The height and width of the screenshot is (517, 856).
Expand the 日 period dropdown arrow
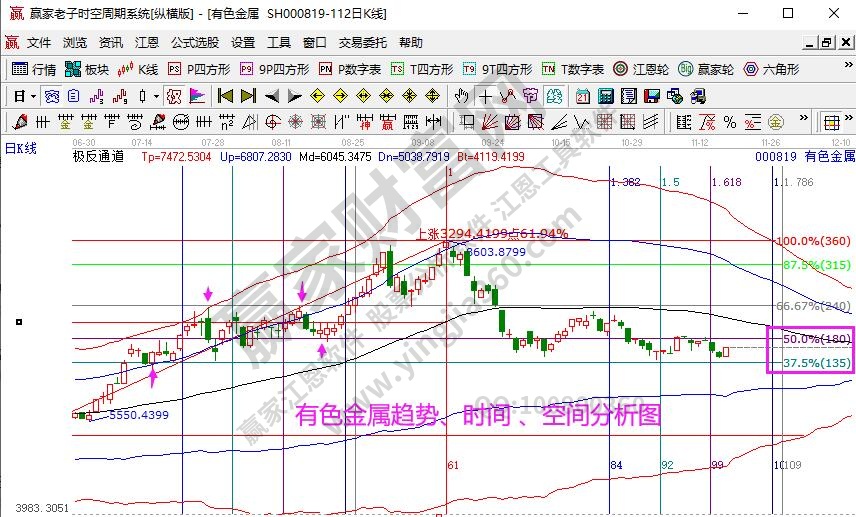(33, 96)
